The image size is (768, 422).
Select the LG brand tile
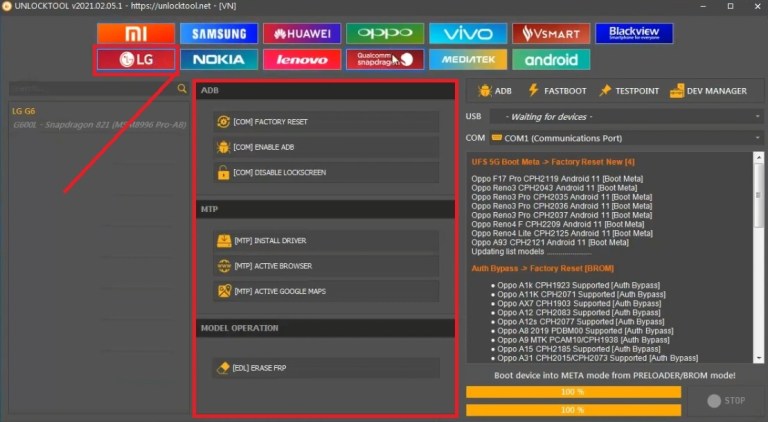(136, 59)
